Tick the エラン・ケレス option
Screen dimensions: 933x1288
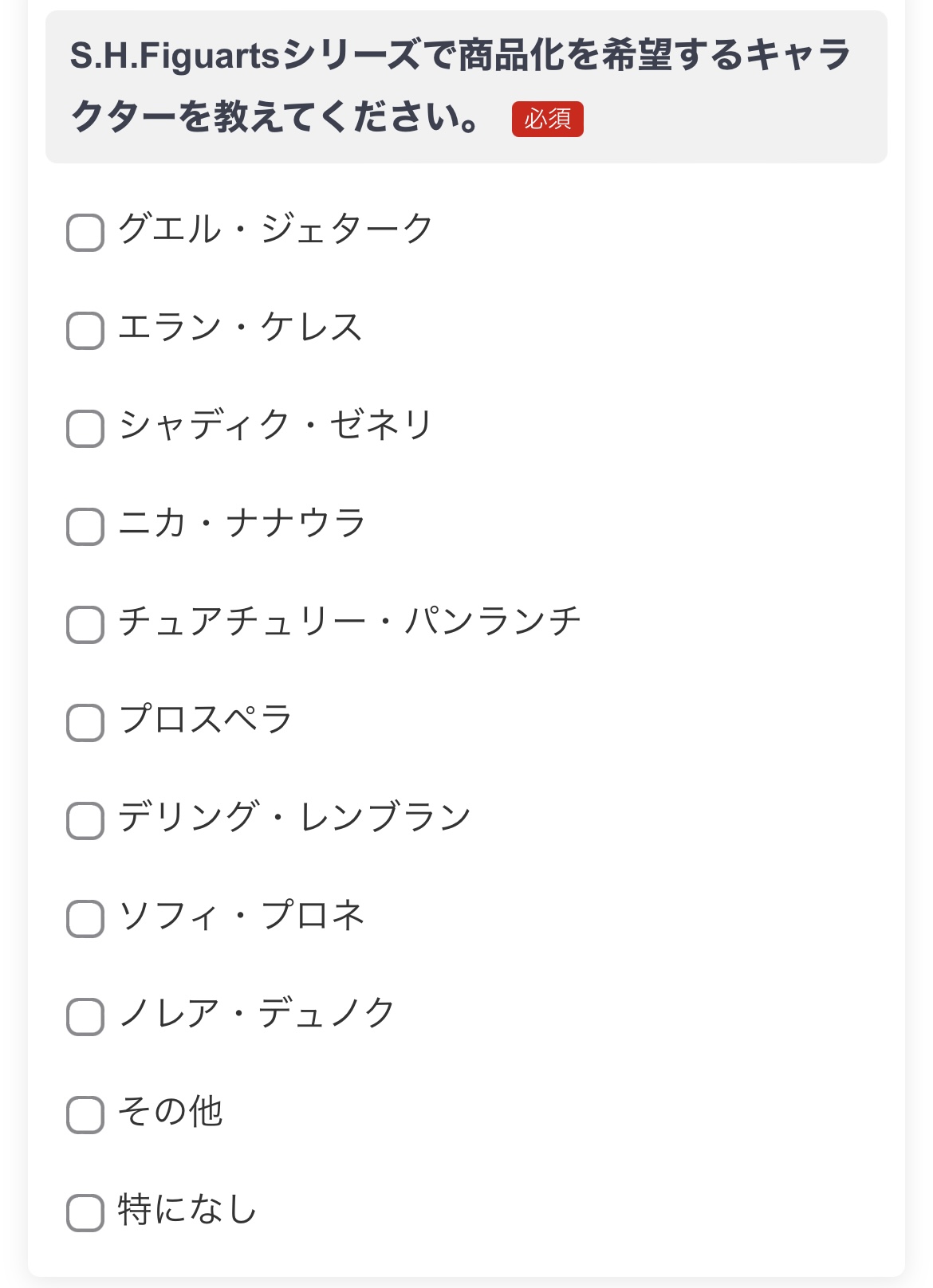85,331
